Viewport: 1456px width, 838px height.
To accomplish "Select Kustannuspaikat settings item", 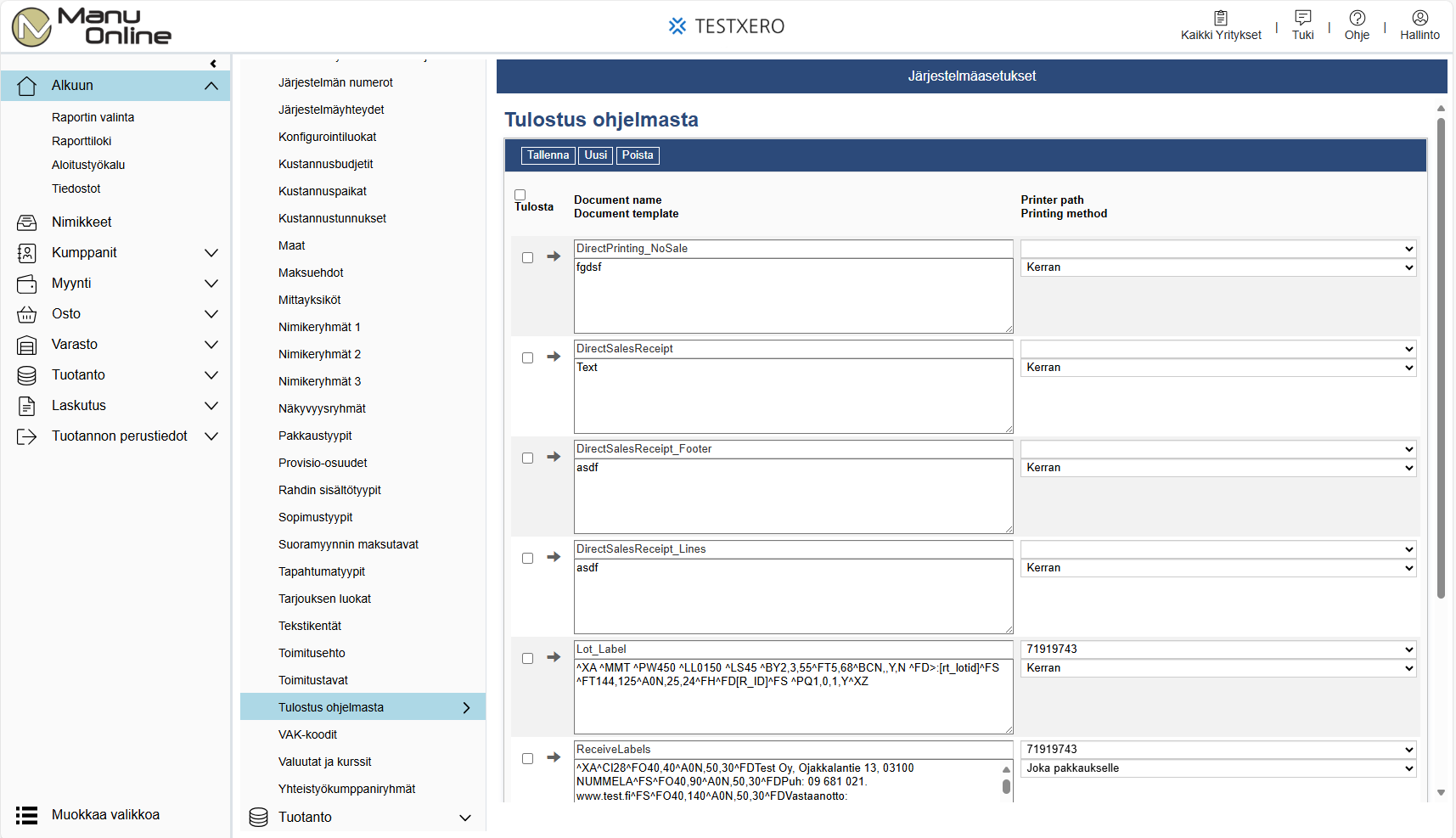I will click(x=323, y=191).
